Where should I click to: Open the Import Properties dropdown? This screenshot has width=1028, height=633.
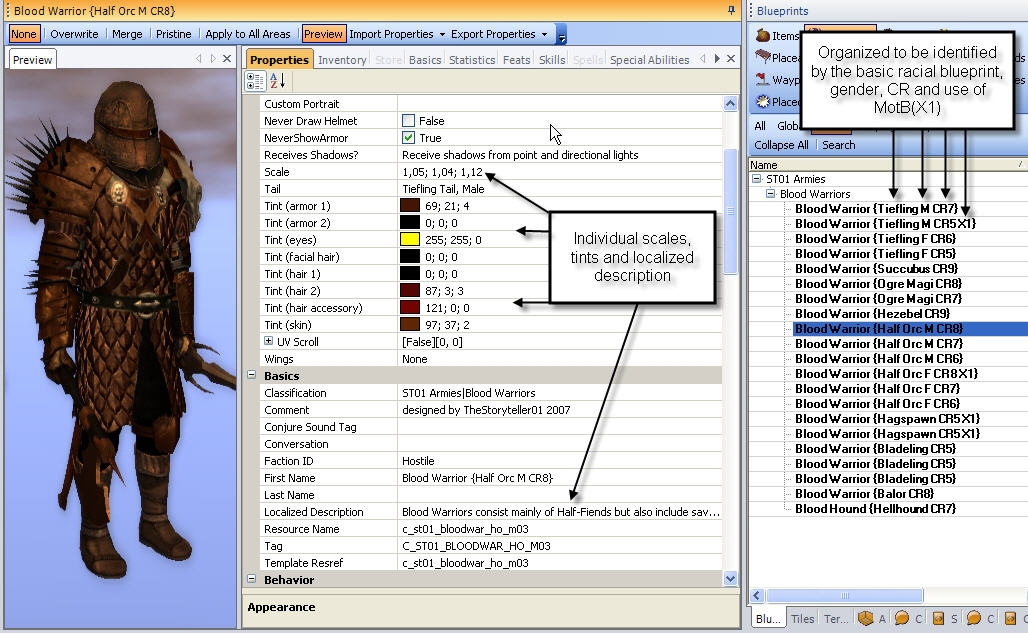tap(396, 34)
